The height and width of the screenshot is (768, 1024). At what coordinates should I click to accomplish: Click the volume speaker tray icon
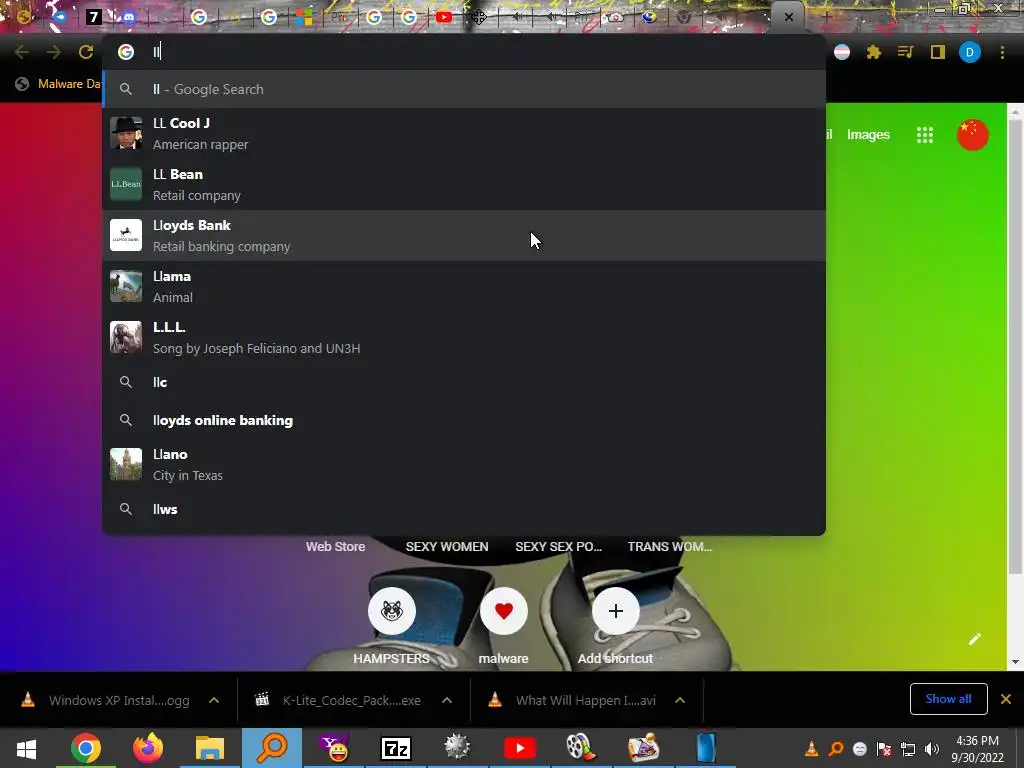(932, 749)
